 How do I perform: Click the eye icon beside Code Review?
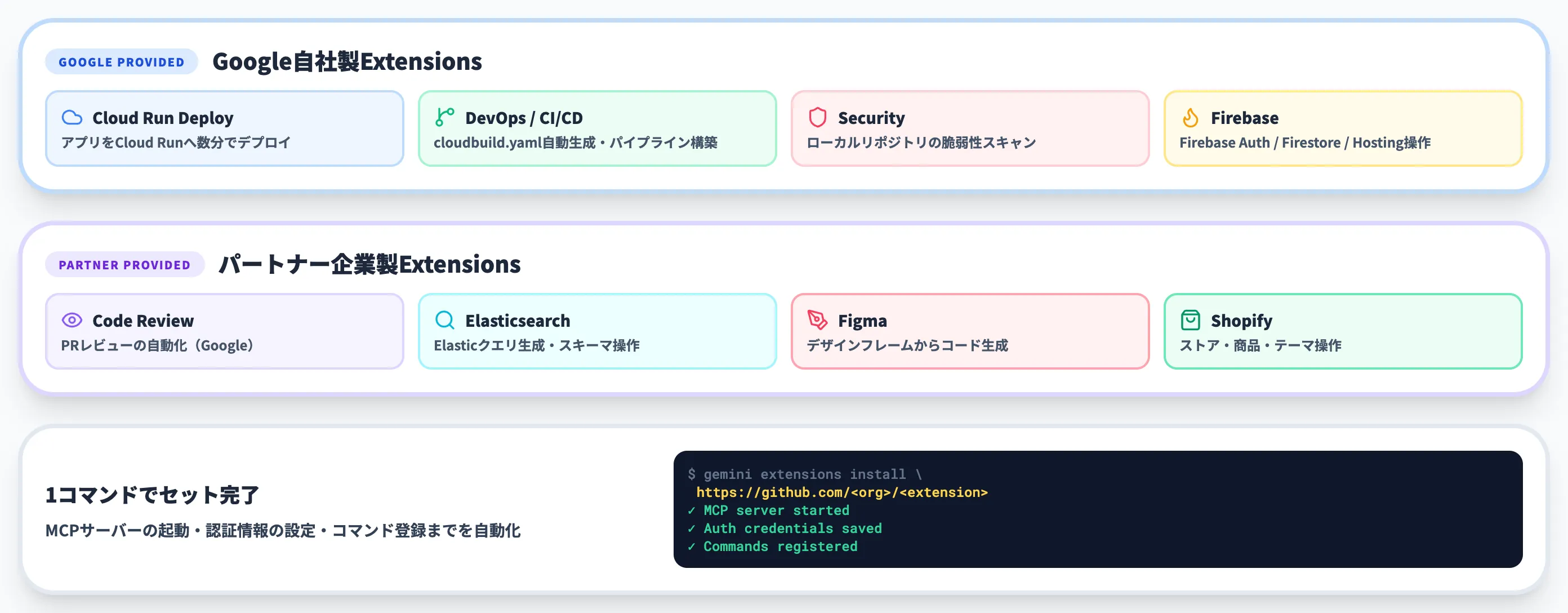tap(72, 320)
